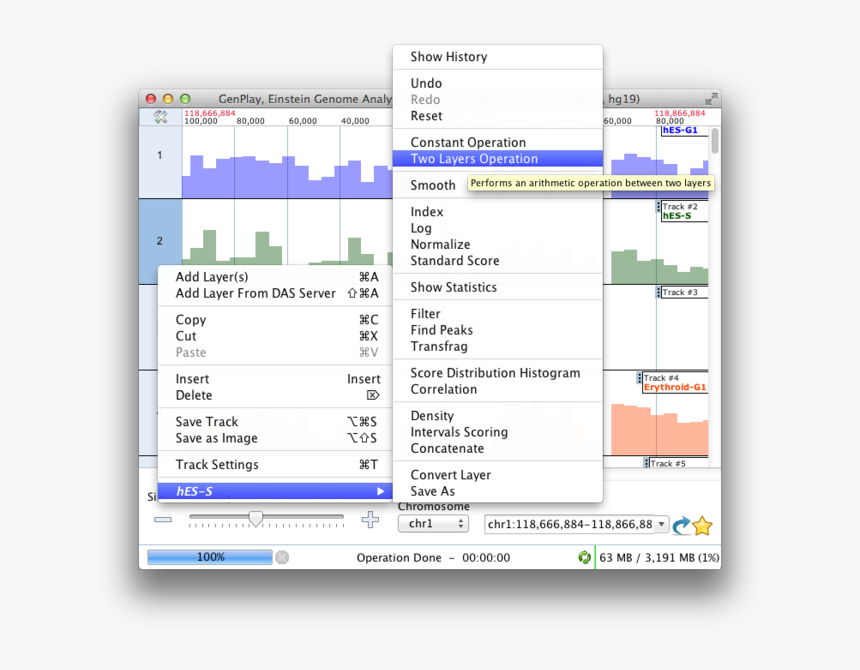Expand the genomic position combo box arrow
This screenshot has height=670, width=860.
(662, 524)
